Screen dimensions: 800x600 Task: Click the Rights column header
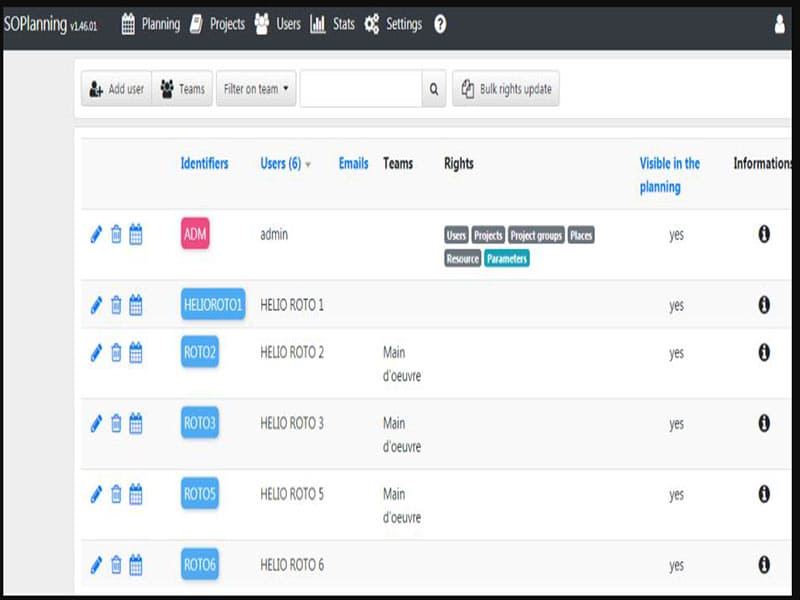(x=459, y=164)
